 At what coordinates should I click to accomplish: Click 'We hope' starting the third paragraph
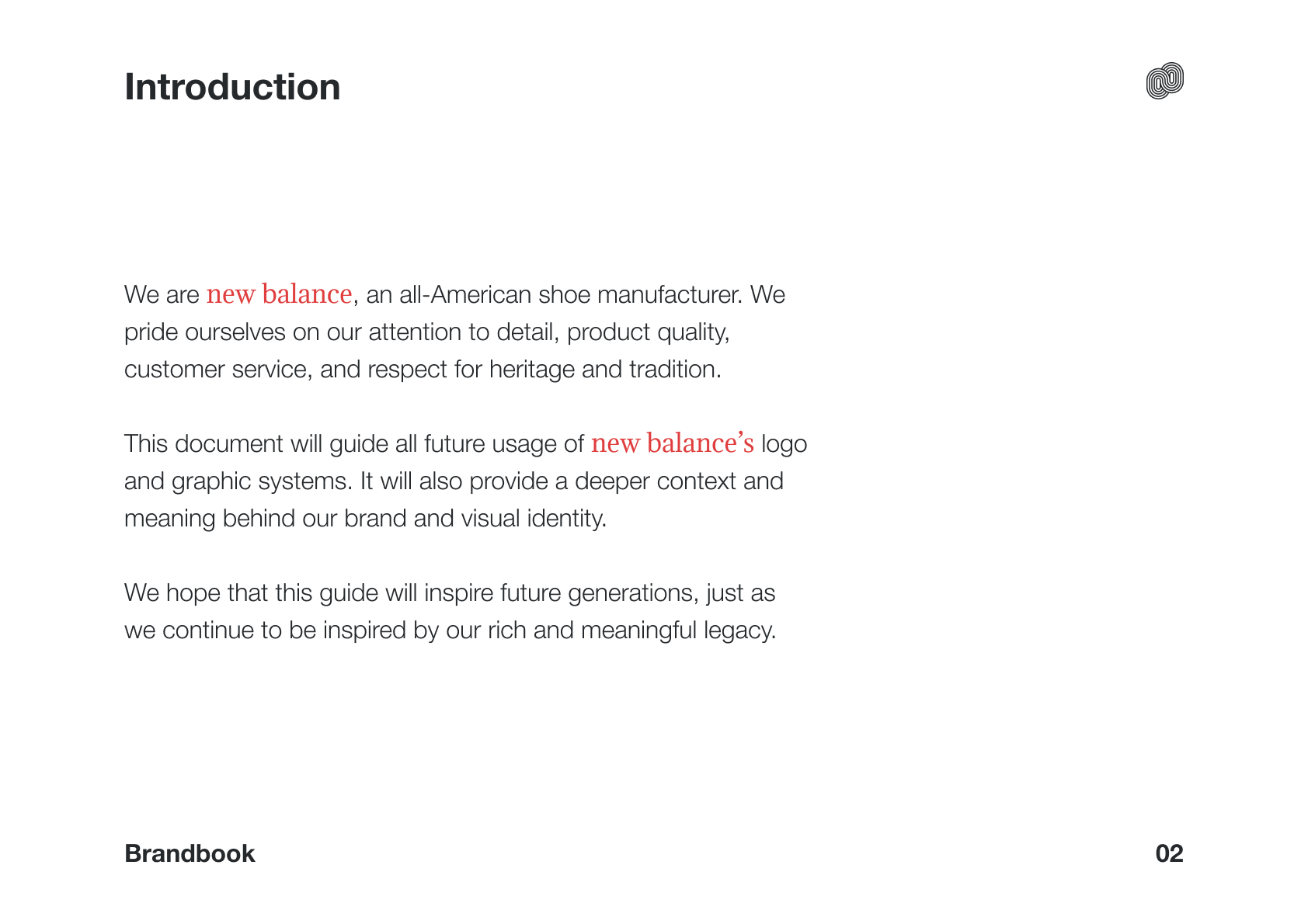(172, 593)
